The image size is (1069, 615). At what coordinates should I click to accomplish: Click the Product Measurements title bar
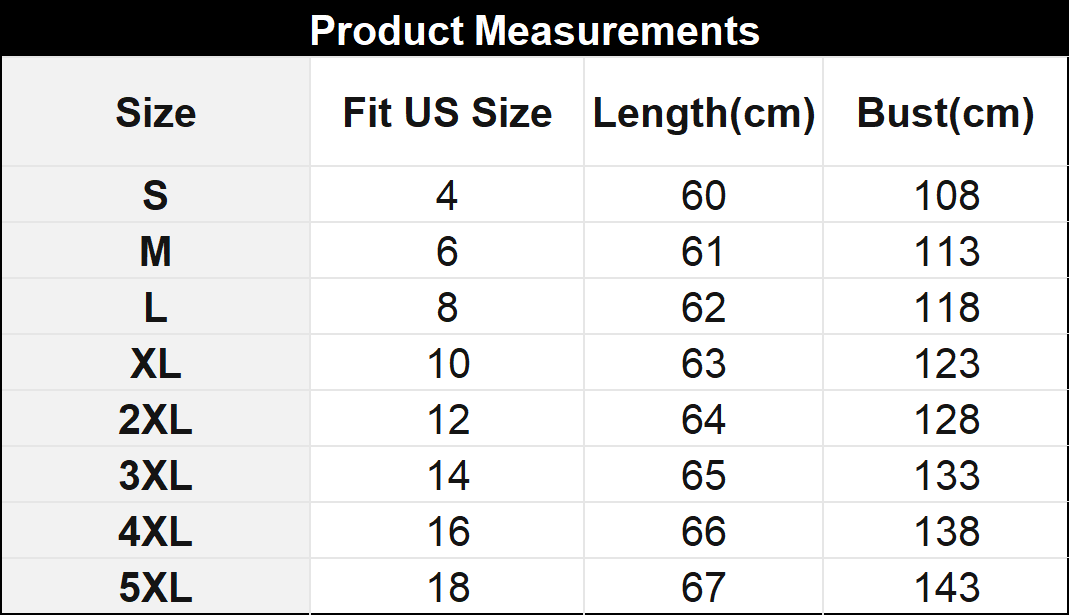[x=534, y=30]
